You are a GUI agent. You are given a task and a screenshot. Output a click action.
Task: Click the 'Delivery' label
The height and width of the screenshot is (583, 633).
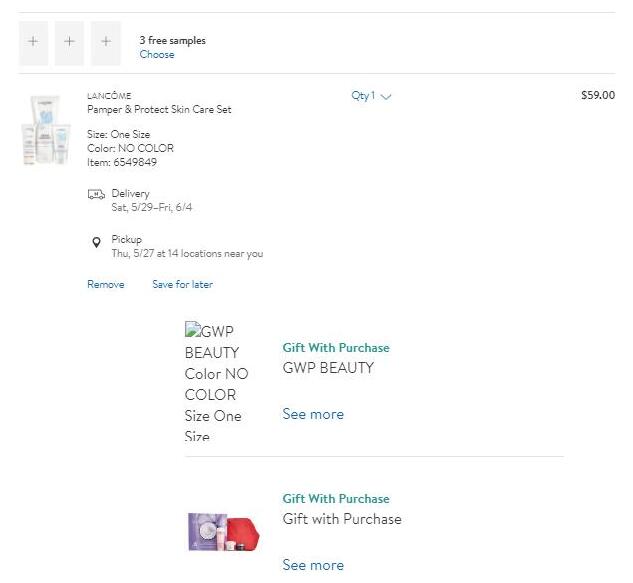(x=130, y=193)
